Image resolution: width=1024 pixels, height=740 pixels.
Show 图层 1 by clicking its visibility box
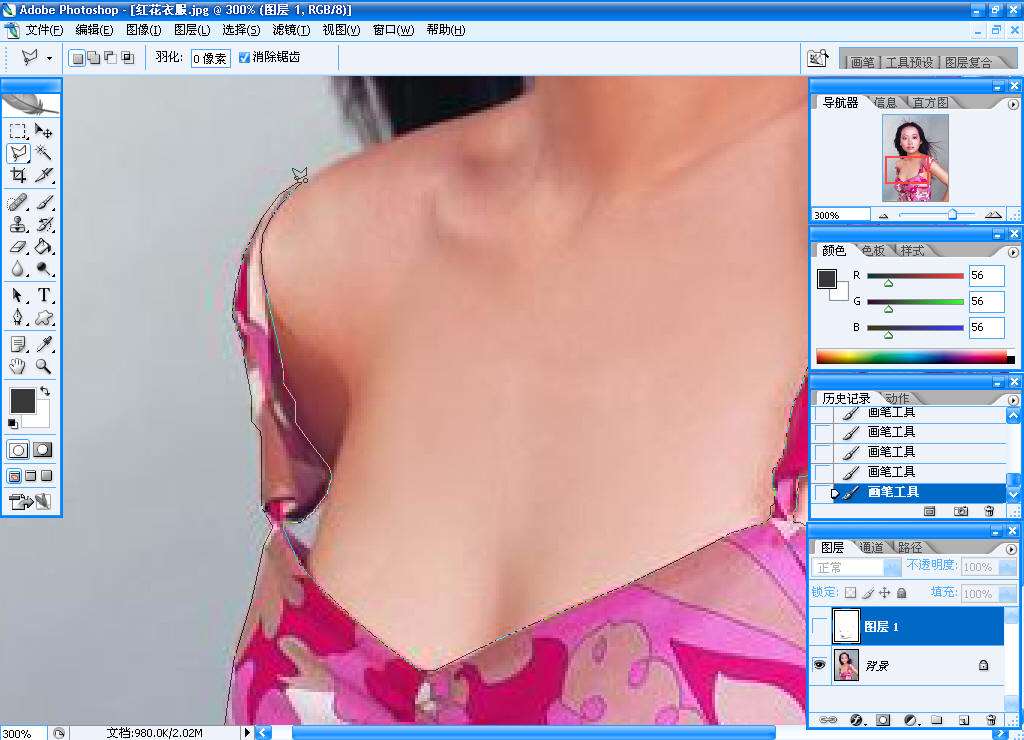[820, 627]
